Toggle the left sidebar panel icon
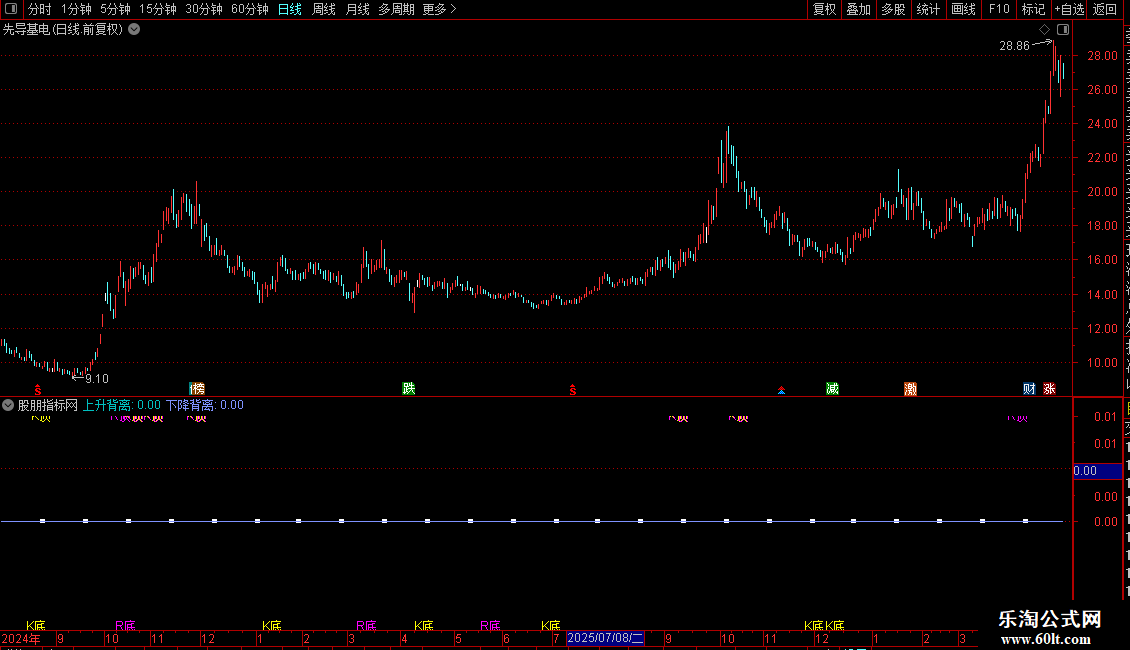This screenshot has width=1130, height=650. pos(11,9)
